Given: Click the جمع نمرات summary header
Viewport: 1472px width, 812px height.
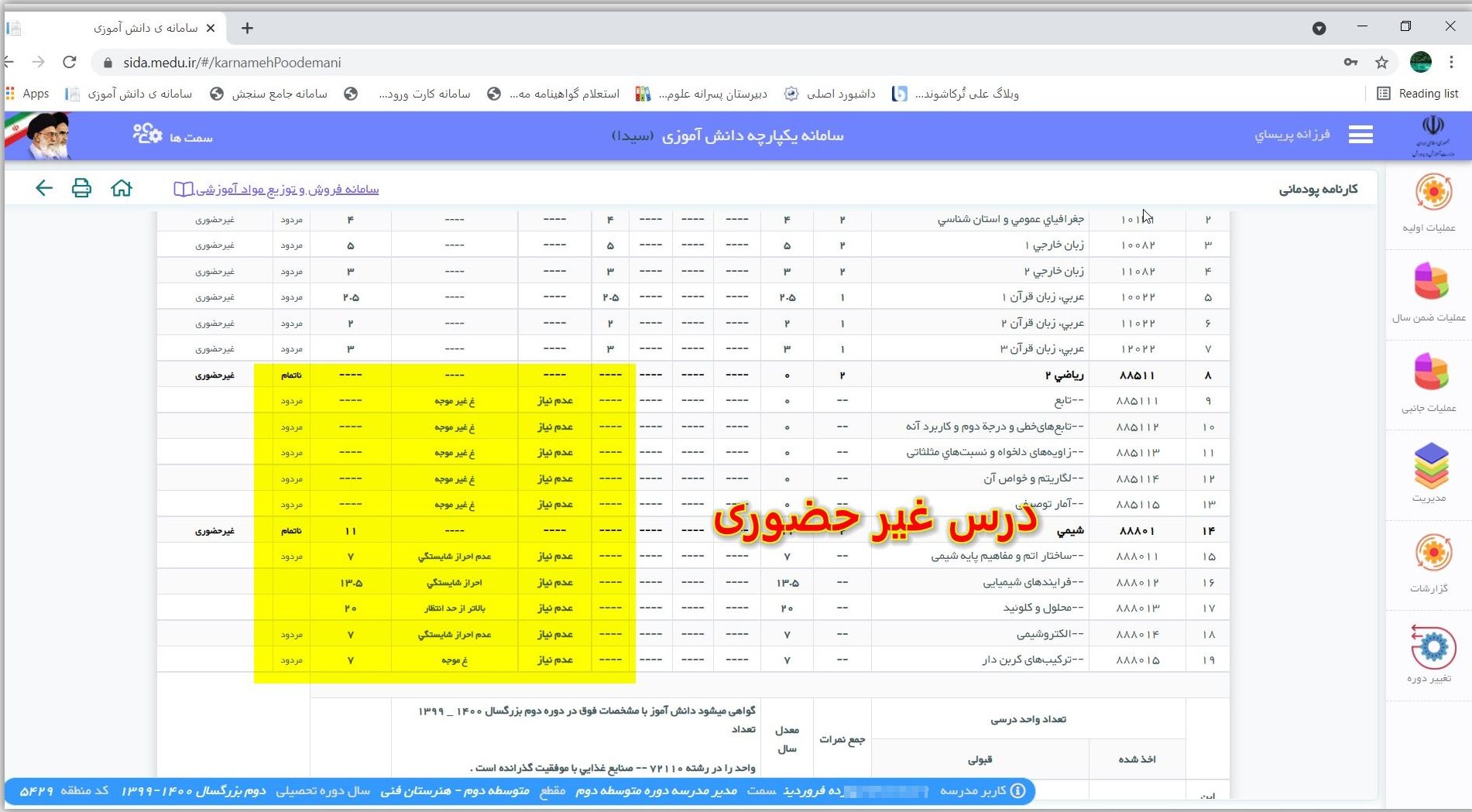Looking at the screenshot, I should click(x=842, y=739).
